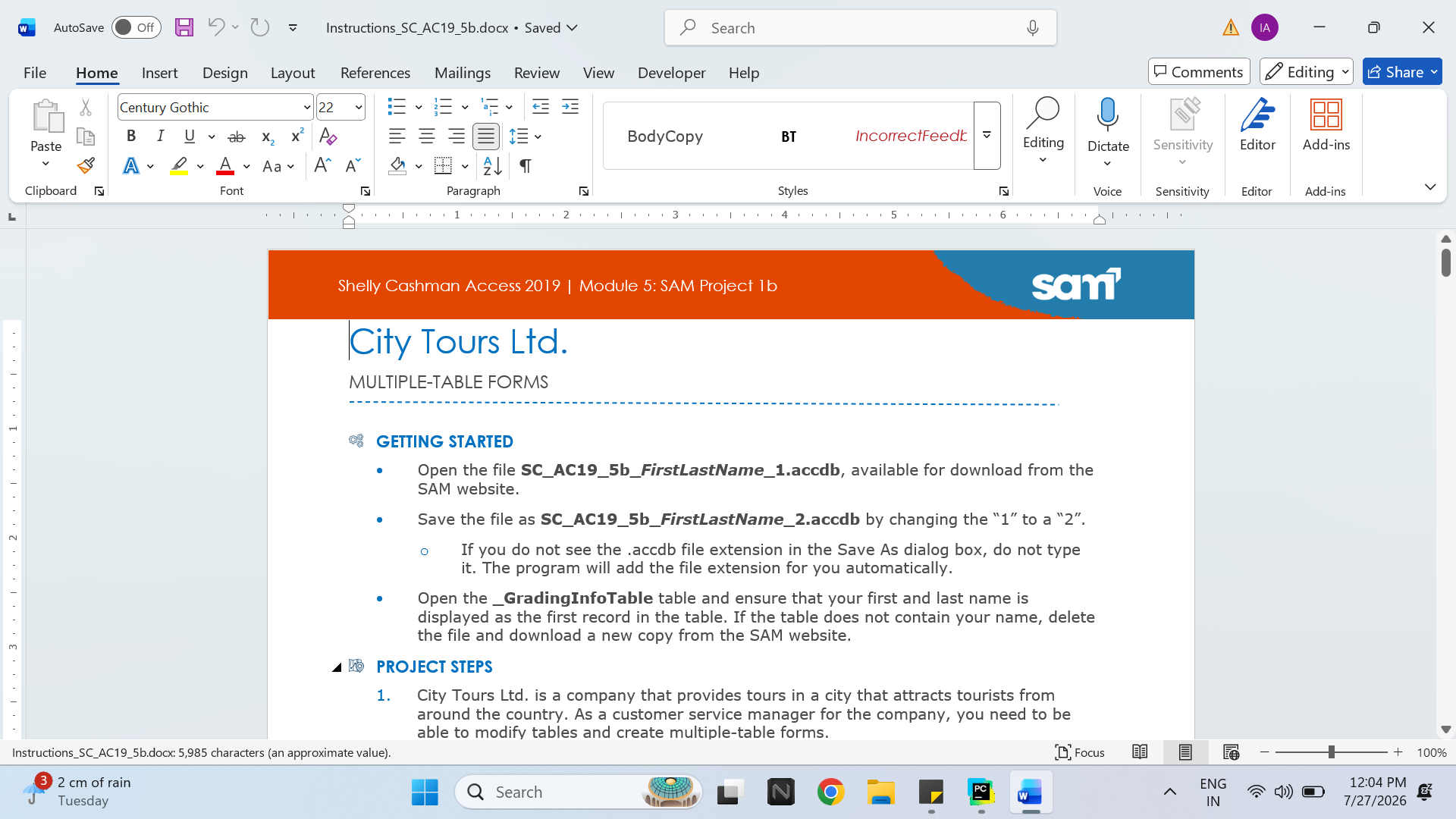The height and width of the screenshot is (819, 1456).
Task: Toggle justified text alignment
Action: pyautogui.click(x=486, y=136)
